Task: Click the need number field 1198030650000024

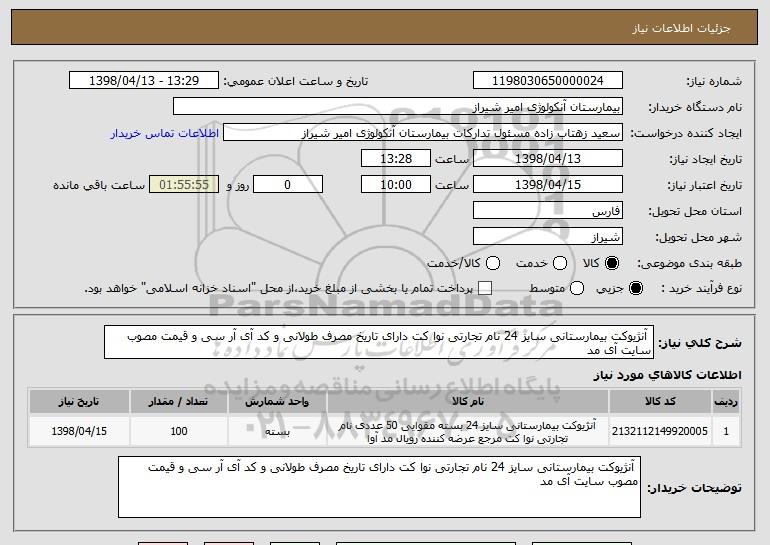Action: pyautogui.click(x=548, y=81)
